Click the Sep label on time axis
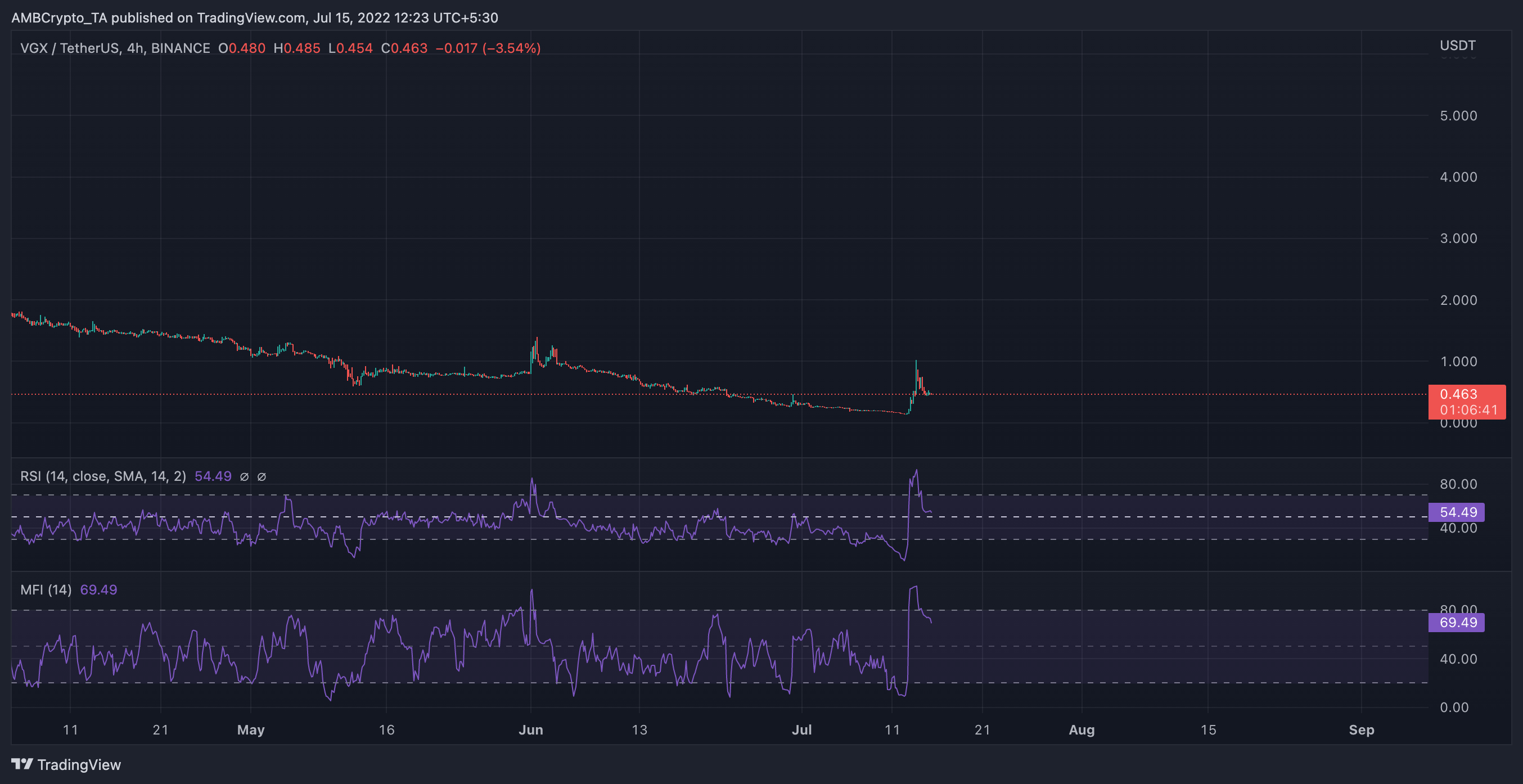 1362,729
